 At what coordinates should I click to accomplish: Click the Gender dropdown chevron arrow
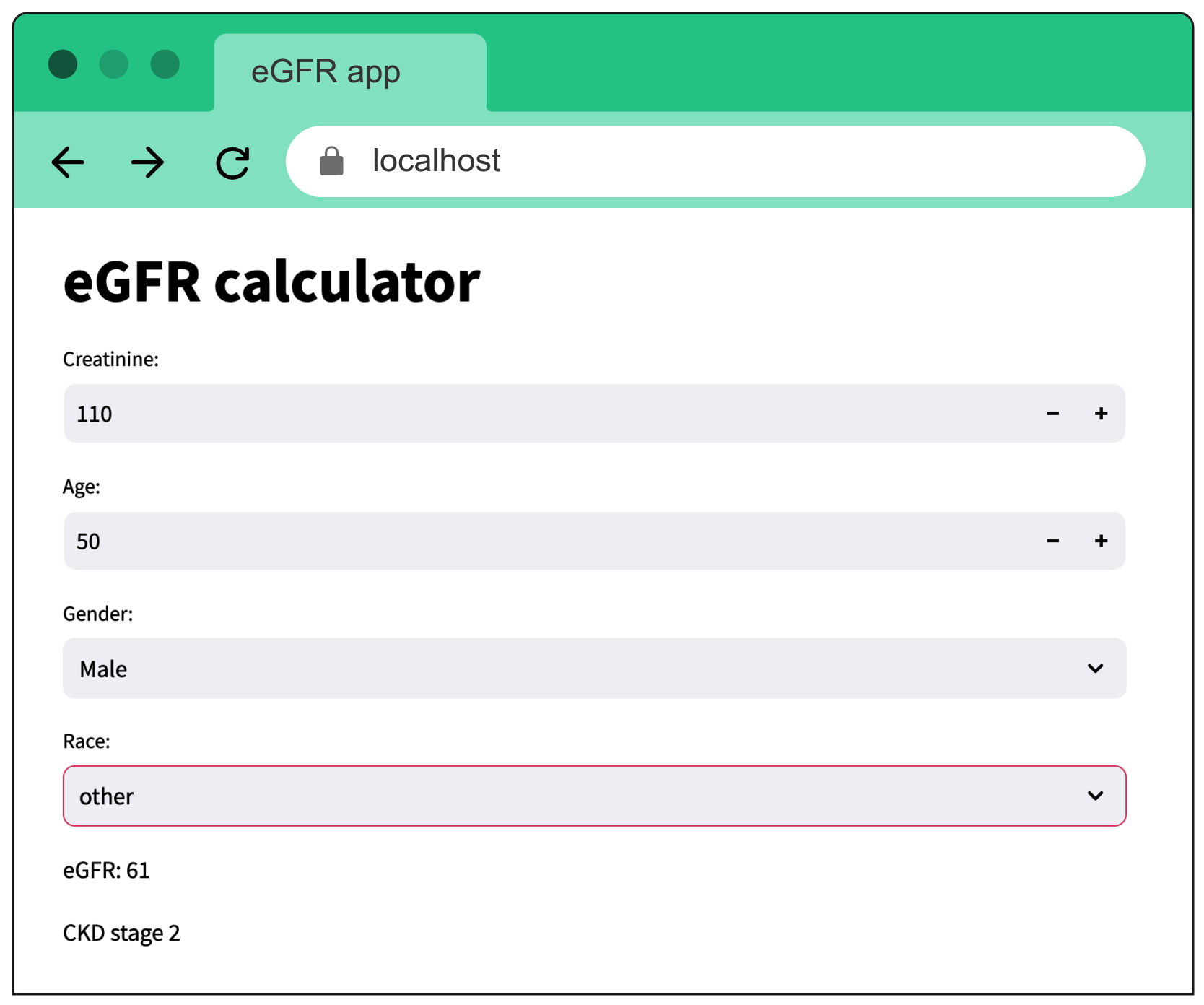pyautogui.click(x=1095, y=669)
